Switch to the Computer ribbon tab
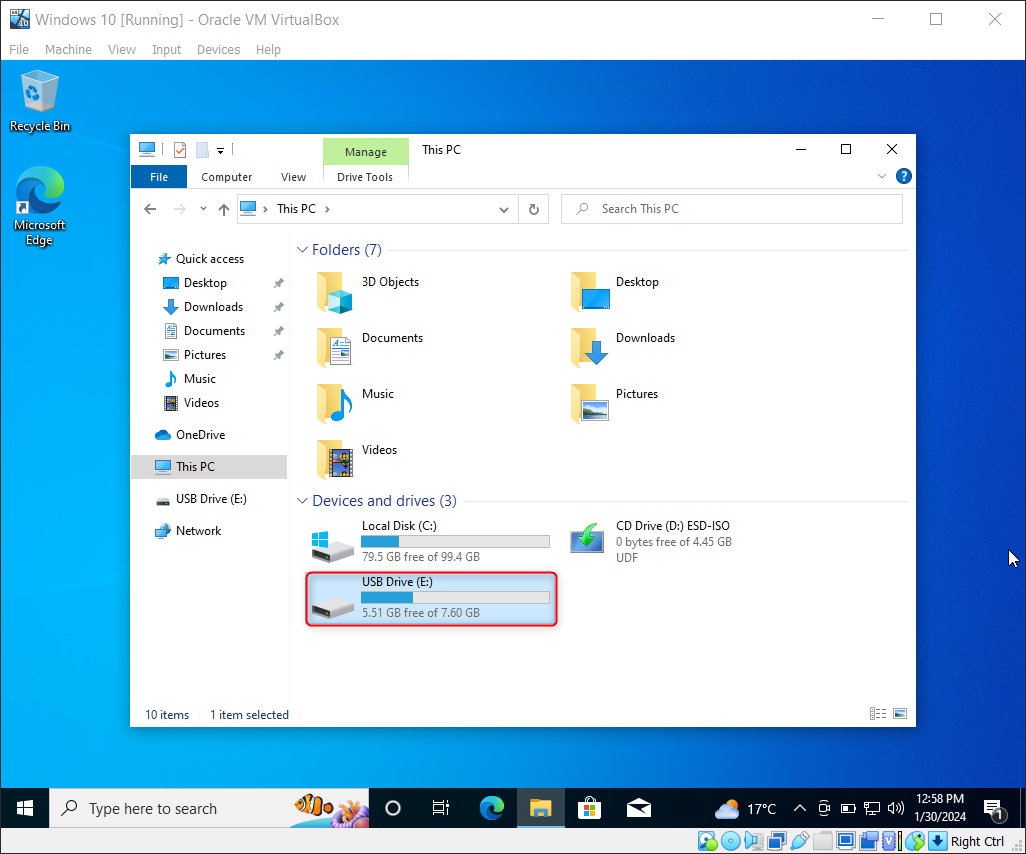The image size is (1026, 854). 226,177
